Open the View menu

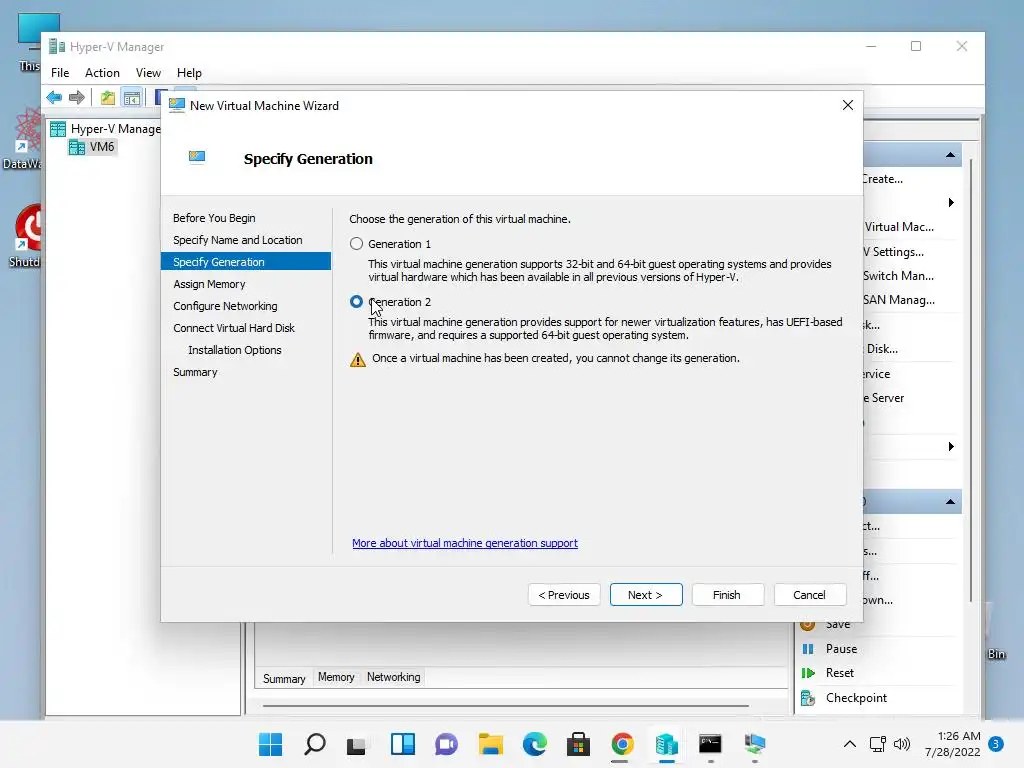click(x=148, y=72)
